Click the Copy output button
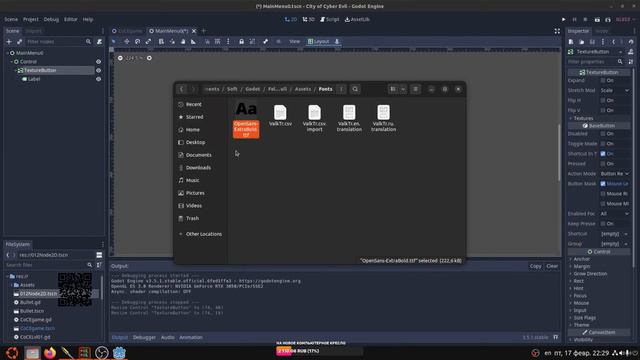Screen dimensions: 640x360 [x=536, y=266]
